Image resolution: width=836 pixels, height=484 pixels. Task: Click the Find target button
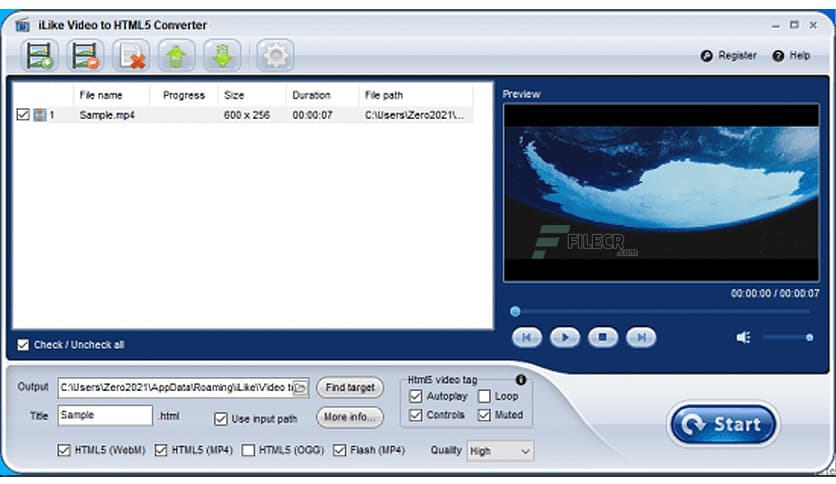(350, 388)
